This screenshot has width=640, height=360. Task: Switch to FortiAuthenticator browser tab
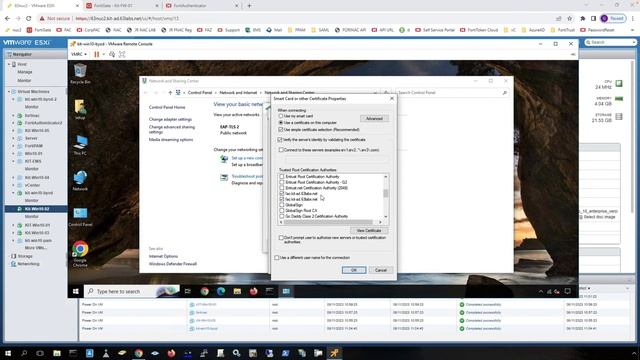click(201, 6)
